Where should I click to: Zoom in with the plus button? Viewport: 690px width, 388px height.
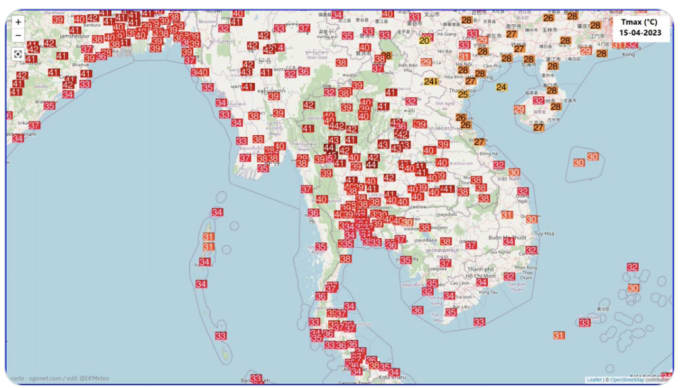[x=18, y=22]
